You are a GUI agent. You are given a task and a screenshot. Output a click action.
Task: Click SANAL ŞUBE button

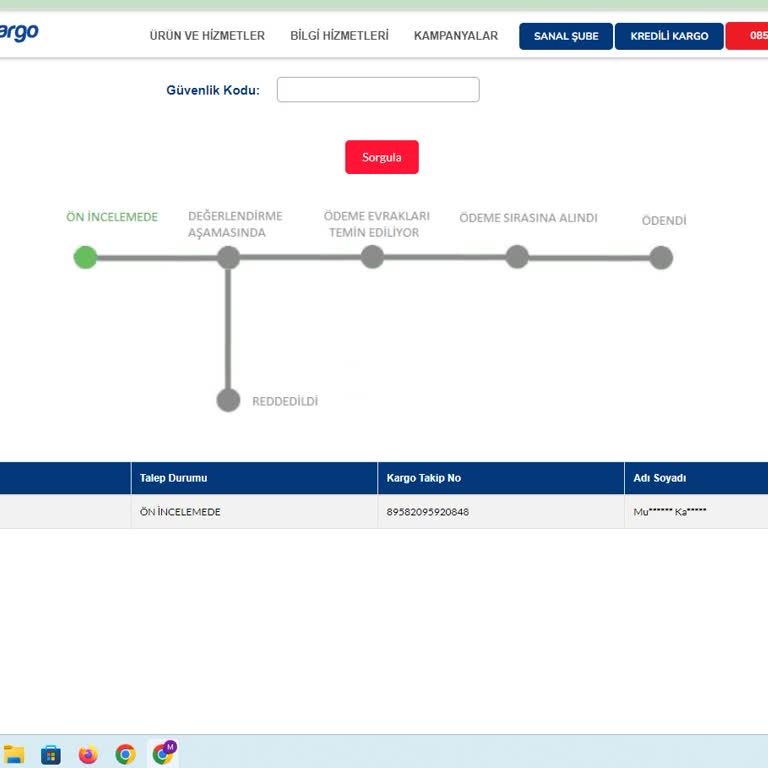(x=566, y=36)
